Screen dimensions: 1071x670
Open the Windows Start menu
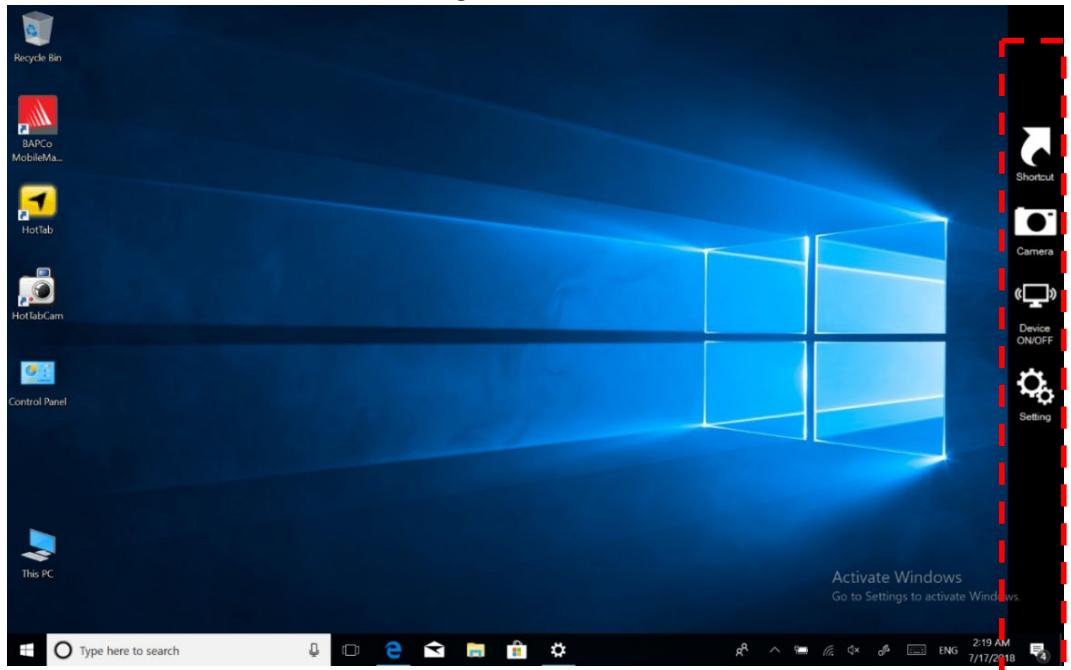27,650
